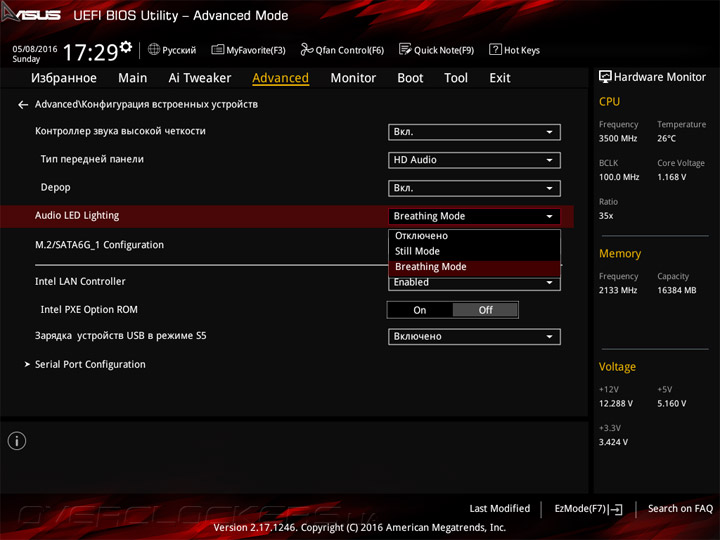Go to the Monitor tab
Viewport: 720px width, 540px height.
tap(353, 78)
